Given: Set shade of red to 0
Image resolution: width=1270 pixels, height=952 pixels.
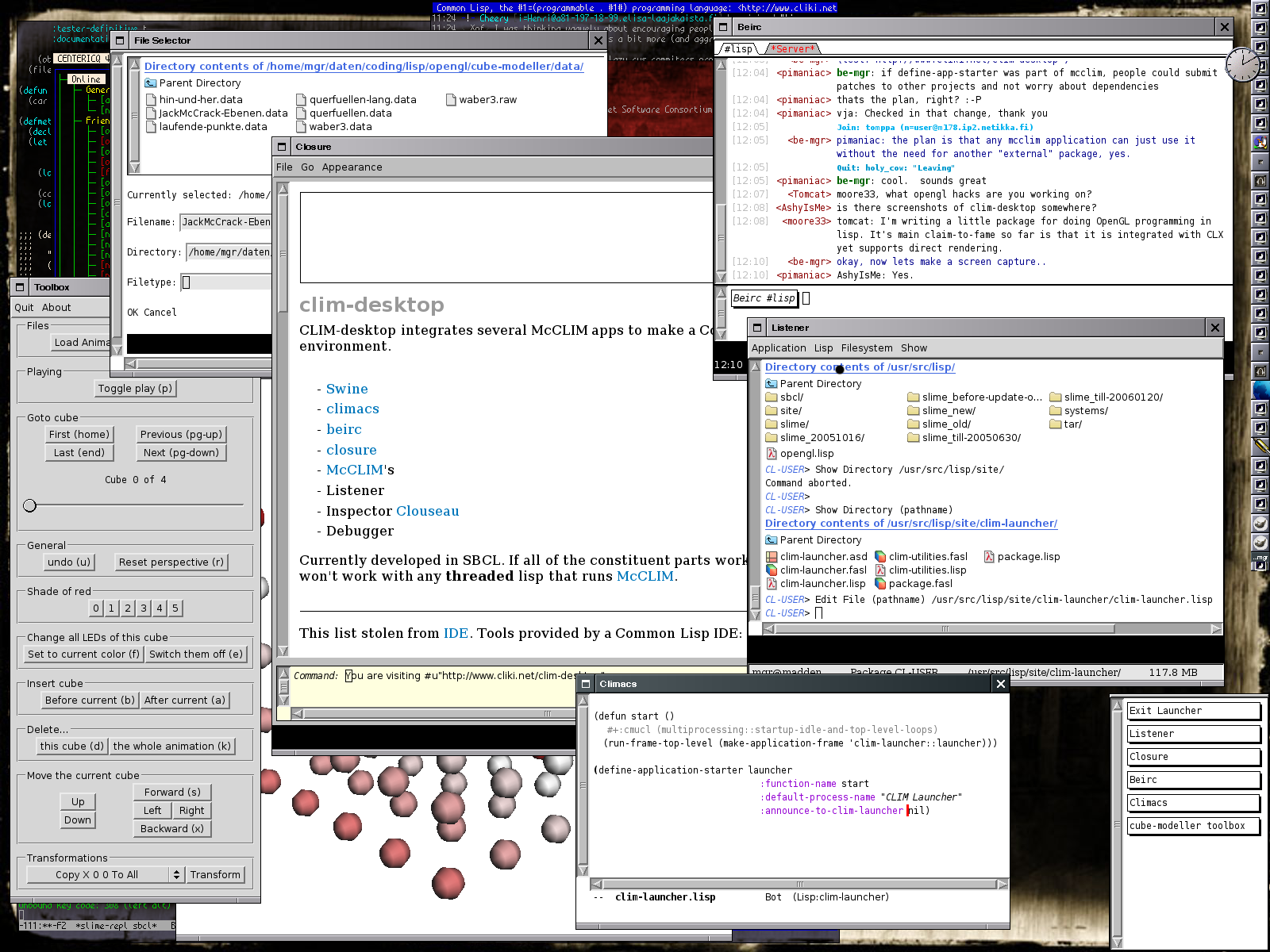Looking at the screenshot, I should coord(96,608).
